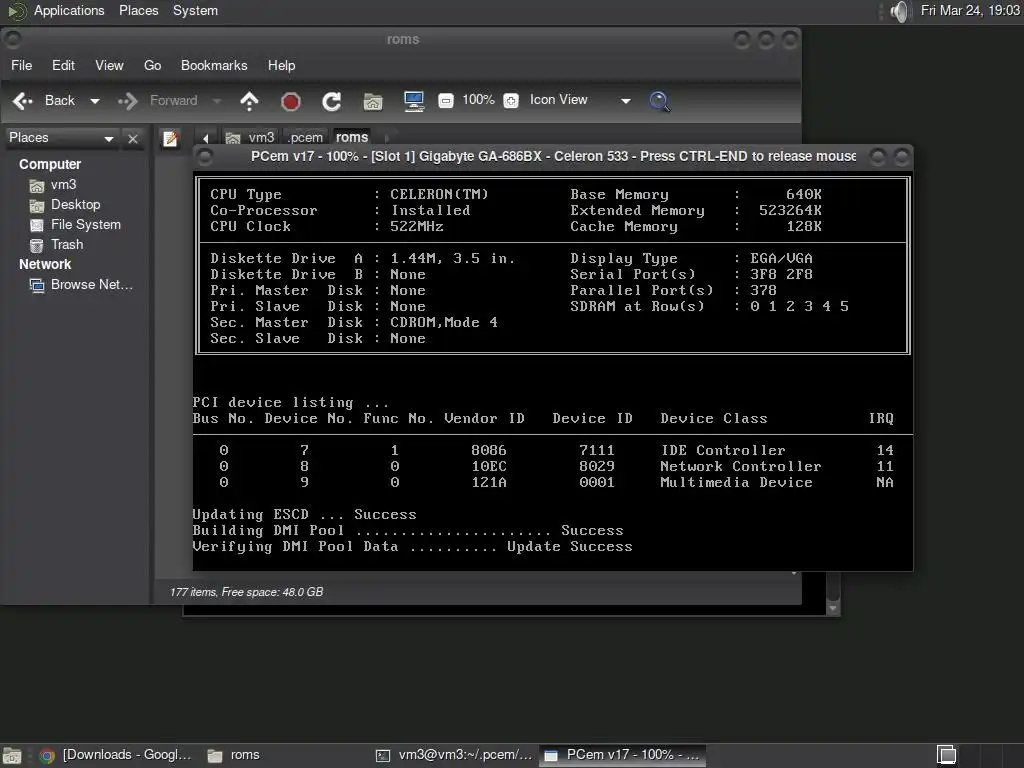Toggle the text location entry pencil icon
This screenshot has width=1024, height=768.
point(170,138)
